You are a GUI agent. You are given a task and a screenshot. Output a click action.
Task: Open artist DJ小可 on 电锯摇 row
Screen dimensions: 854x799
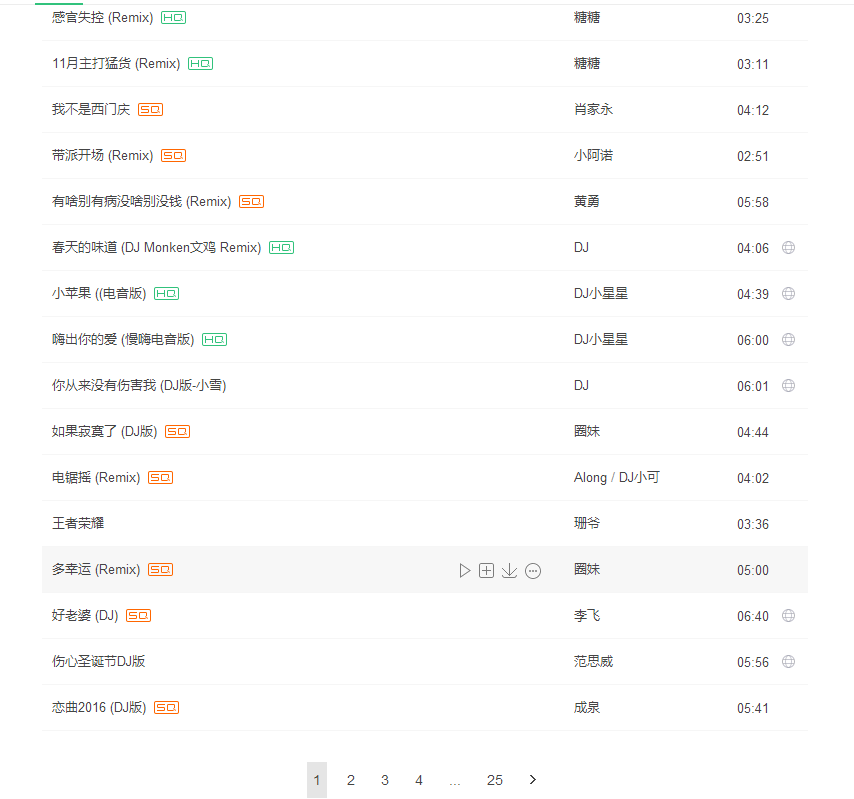pyautogui.click(x=639, y=477)
